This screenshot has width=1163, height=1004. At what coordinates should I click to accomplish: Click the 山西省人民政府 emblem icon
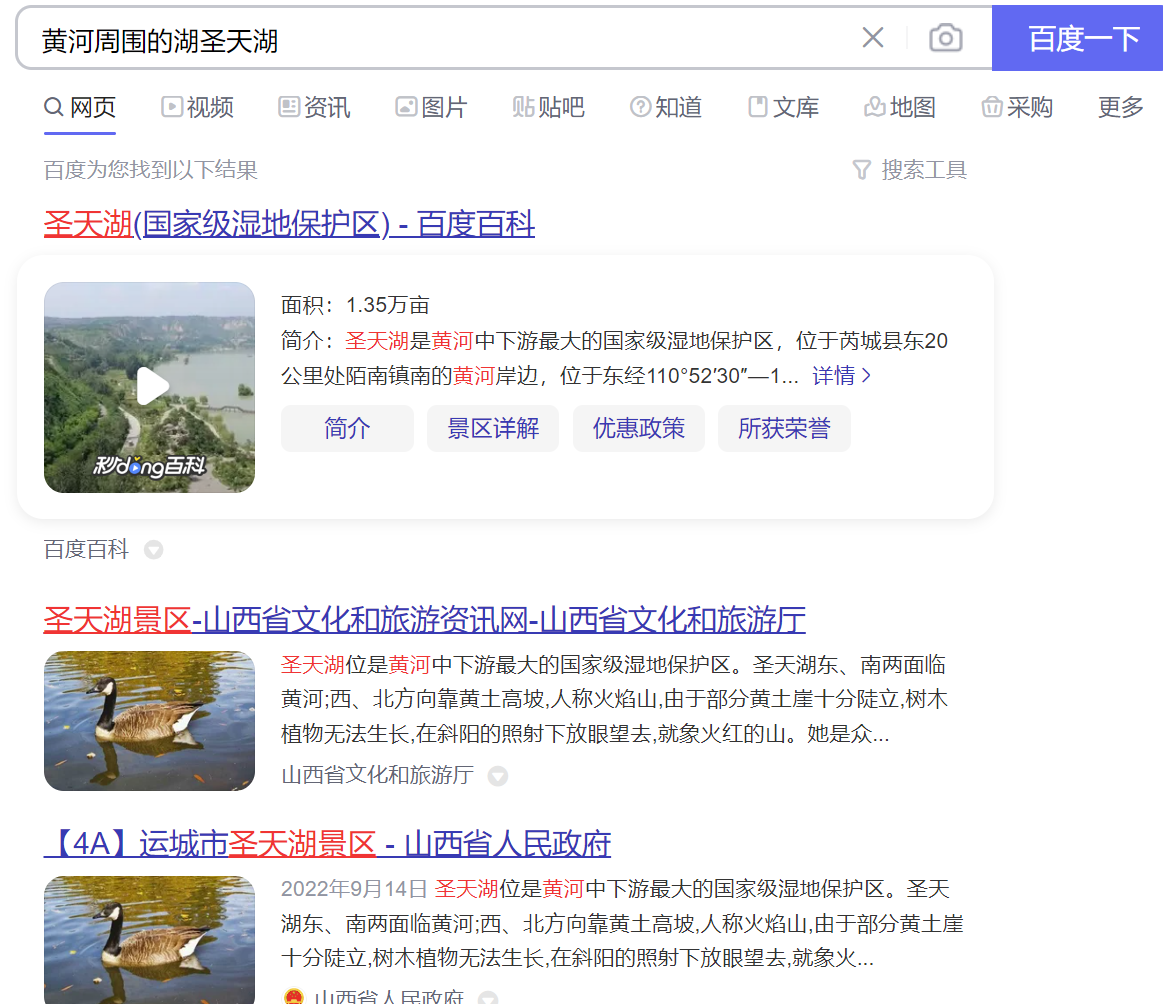(x=294, y=997)
